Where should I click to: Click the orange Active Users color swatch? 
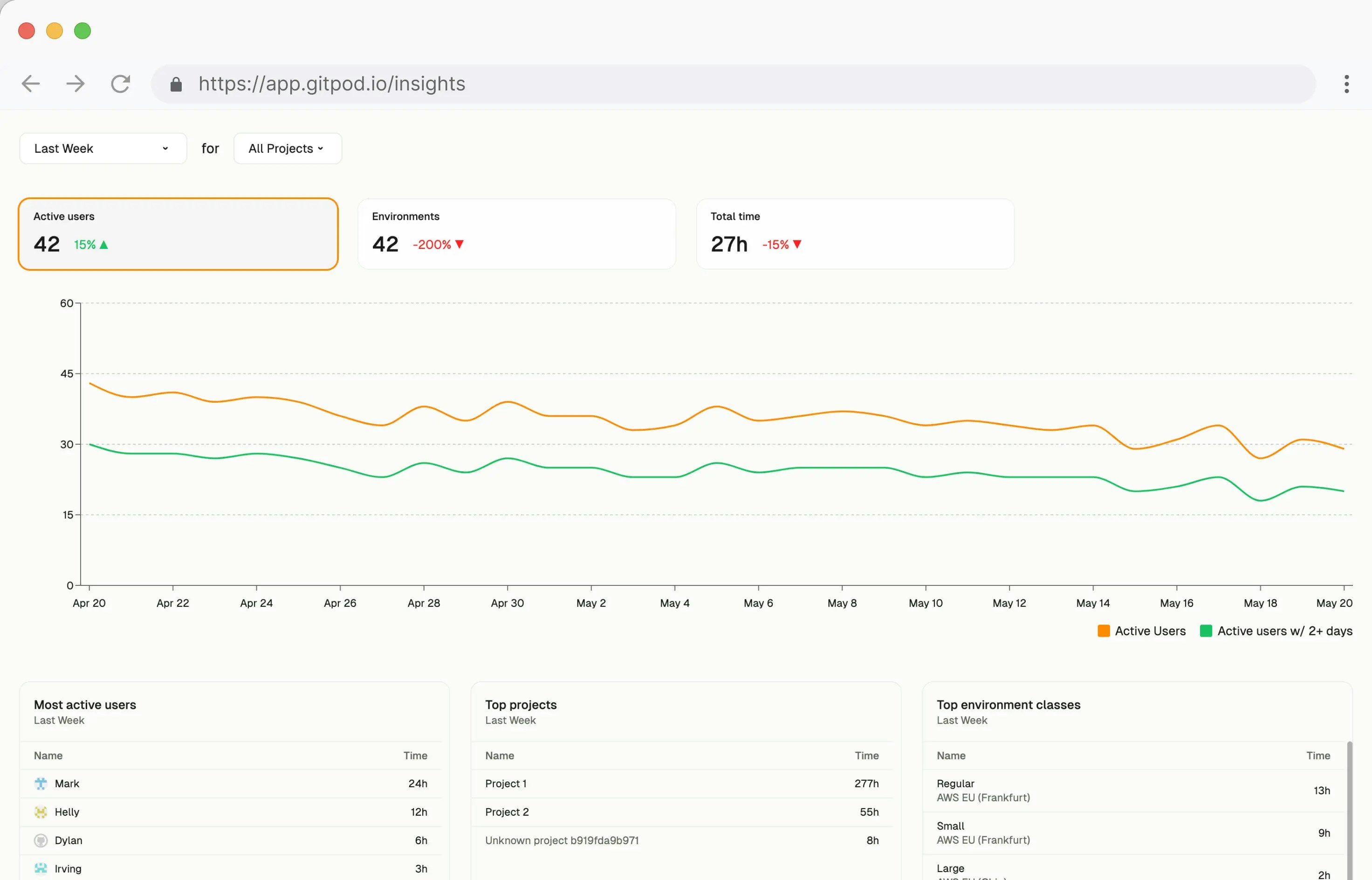coord(1104,631)
